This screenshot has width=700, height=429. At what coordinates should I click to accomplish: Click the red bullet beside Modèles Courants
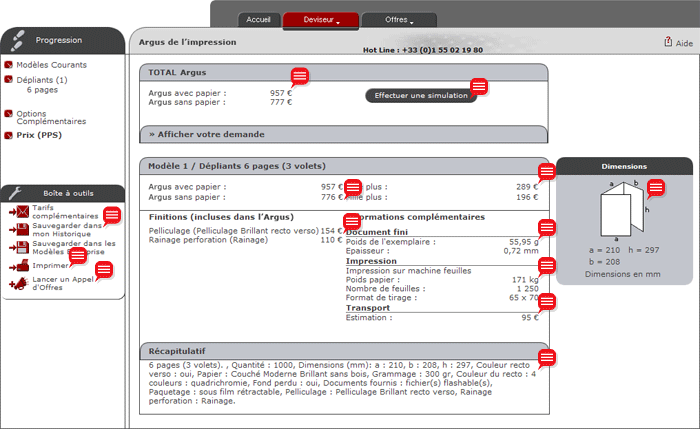[8, 65]
